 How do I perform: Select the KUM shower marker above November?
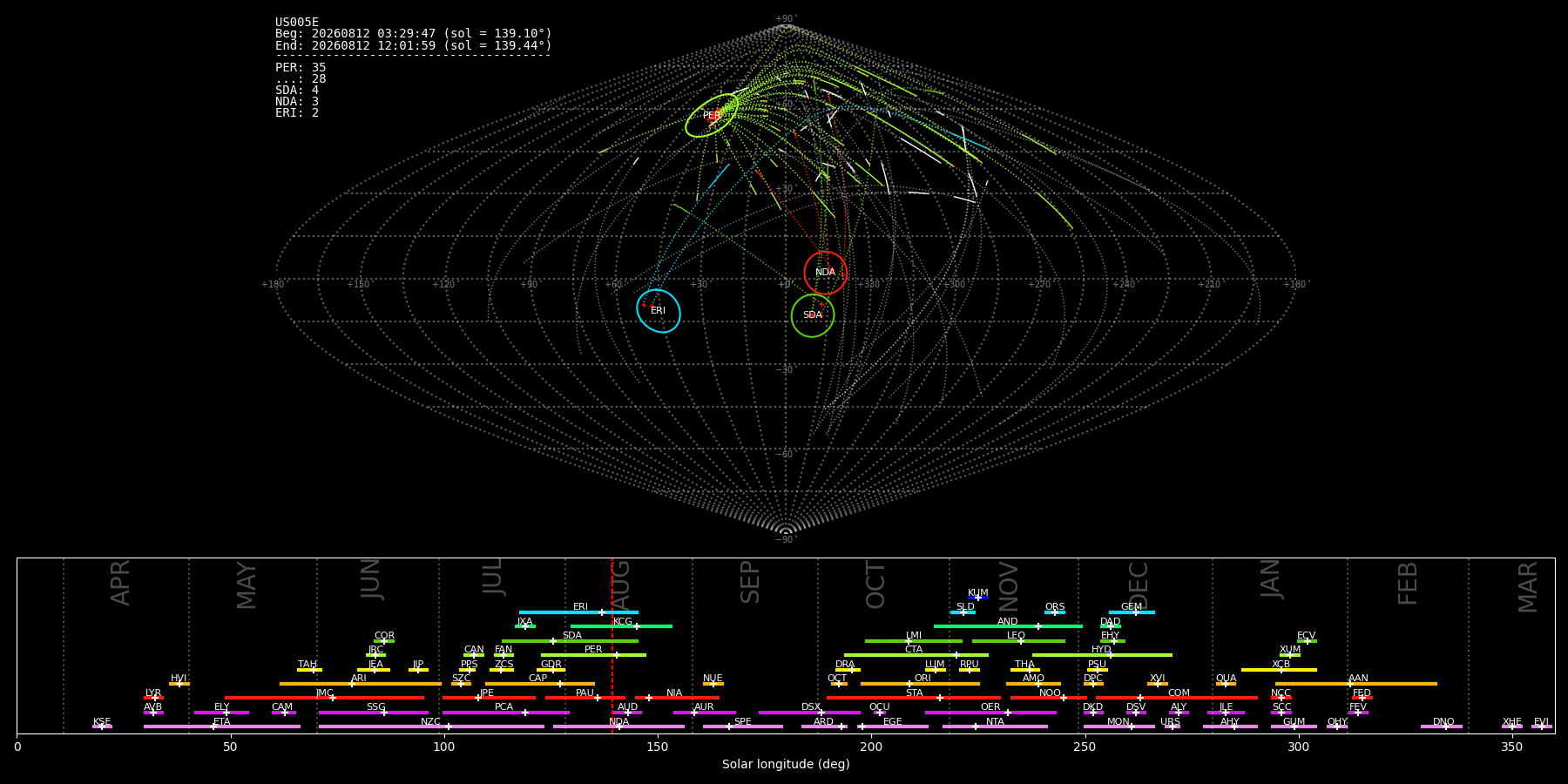pos(977,598)
